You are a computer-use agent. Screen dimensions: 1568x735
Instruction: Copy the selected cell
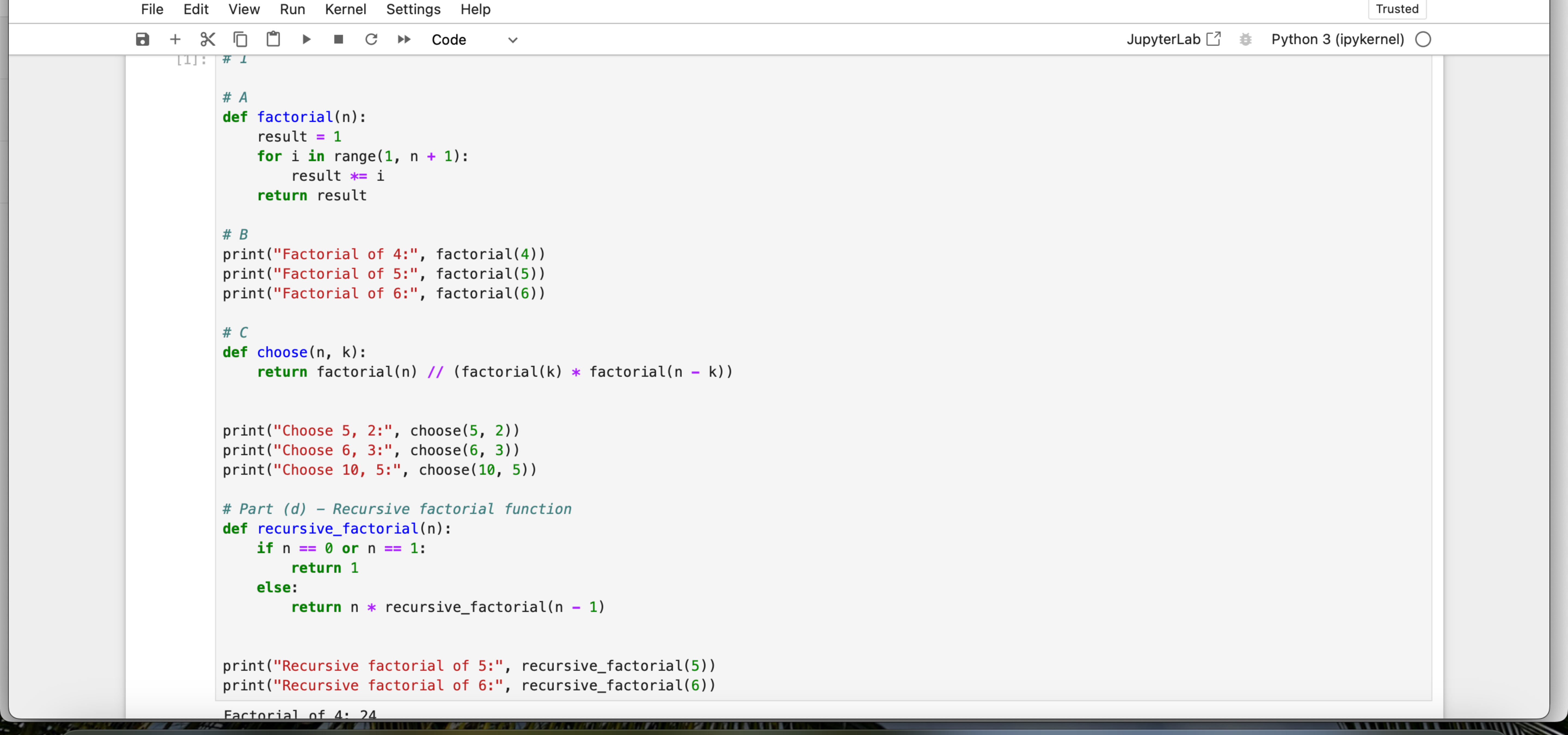pos(240,39)
